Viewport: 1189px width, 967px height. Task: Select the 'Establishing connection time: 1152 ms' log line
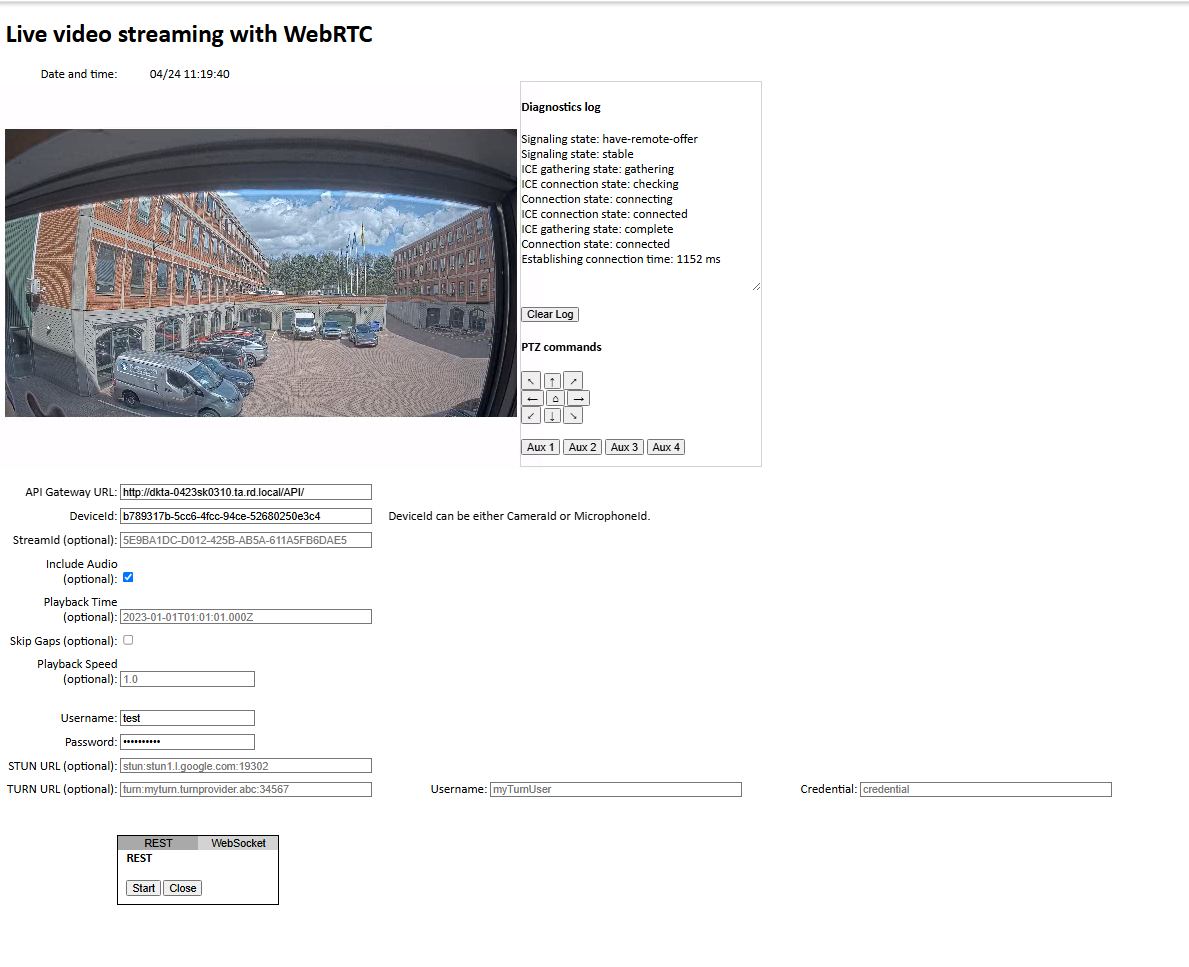620,259
